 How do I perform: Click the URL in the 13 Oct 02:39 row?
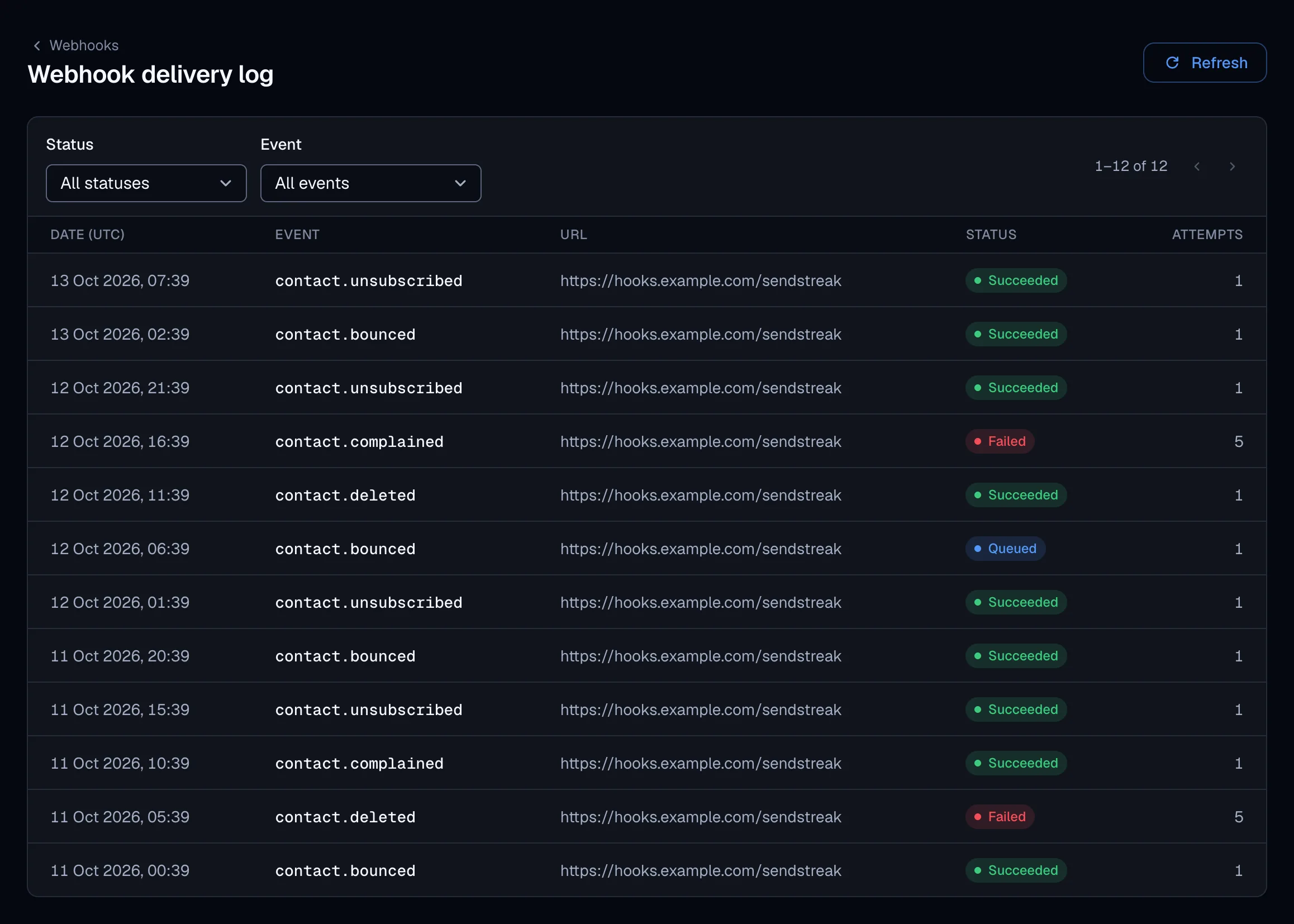(701, 334)
